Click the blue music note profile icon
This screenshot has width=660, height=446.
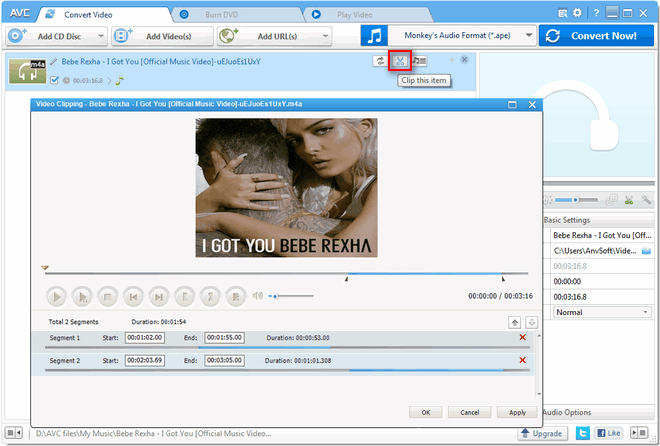coord(374,36)
